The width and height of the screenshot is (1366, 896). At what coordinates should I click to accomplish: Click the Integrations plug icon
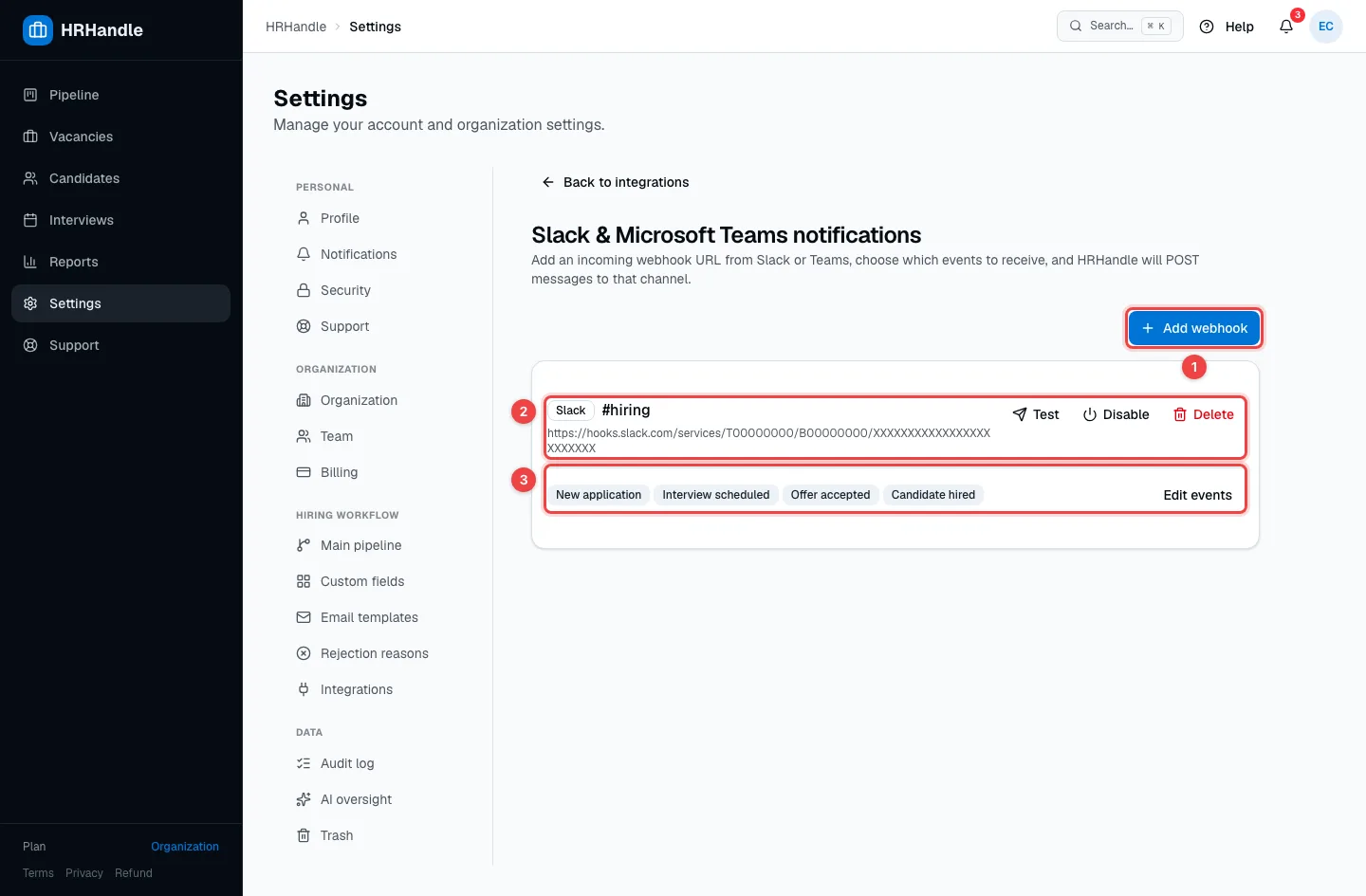pos(304,689)
